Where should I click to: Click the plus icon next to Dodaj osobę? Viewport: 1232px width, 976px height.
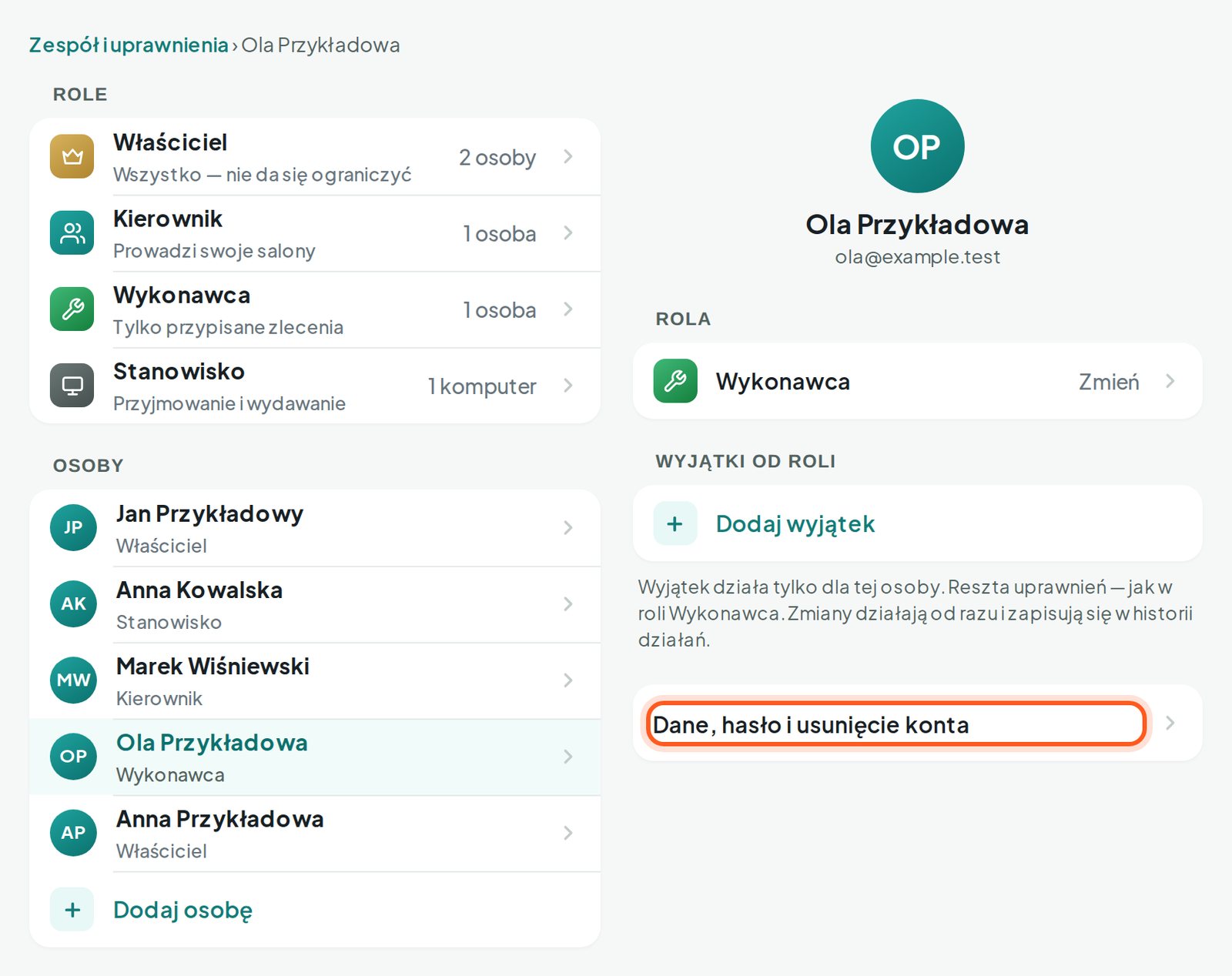coord(72,909)
